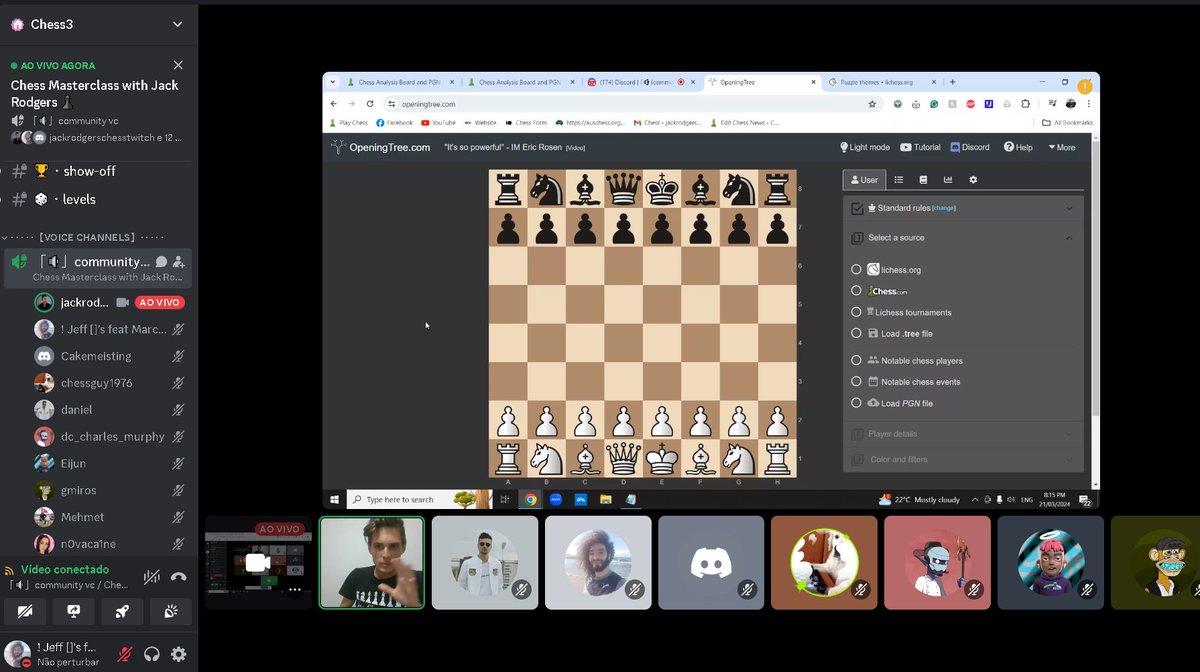Select Cakemeisting in the voice member list
This screenshot has height=672, width=1200.
click(x=110, y=356)
